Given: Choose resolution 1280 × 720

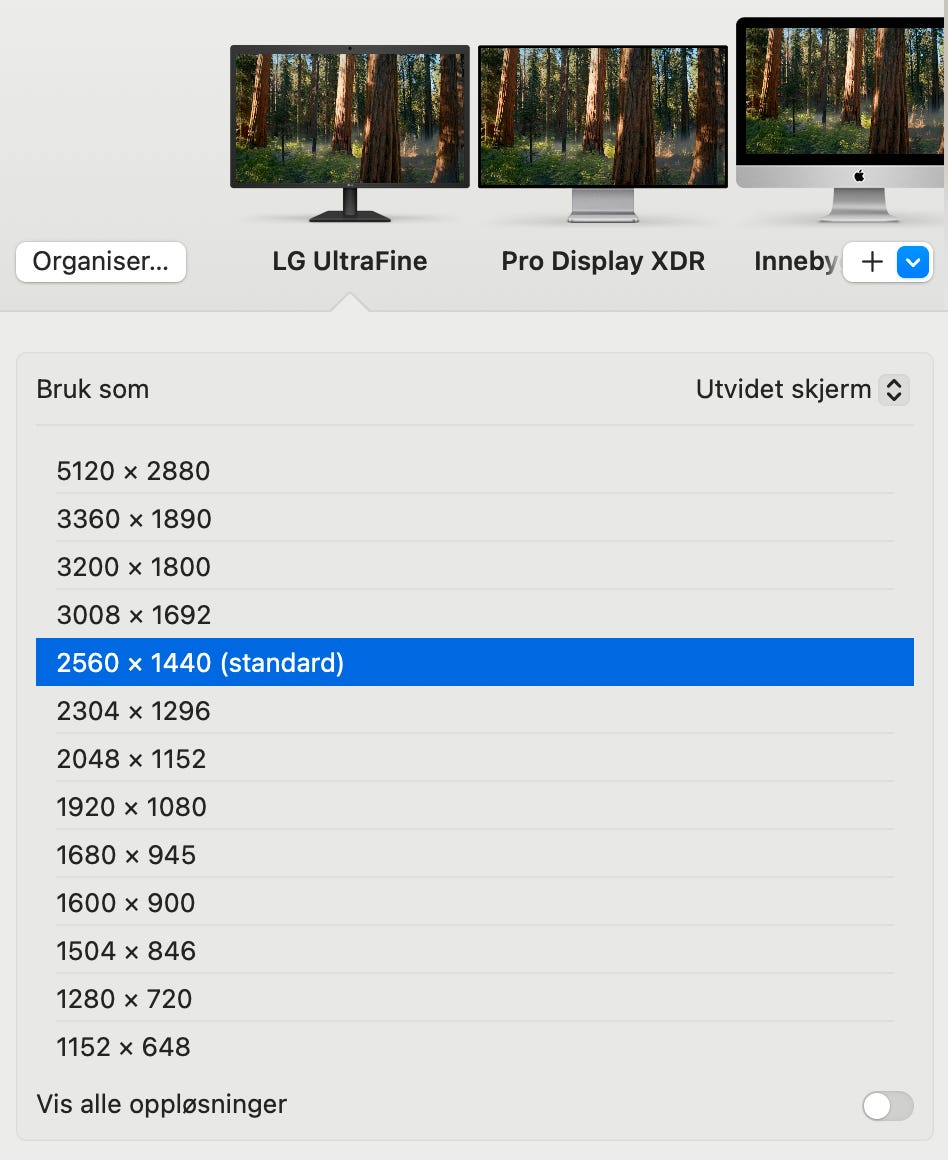Looking at the screenshot, I should (474, 999).
